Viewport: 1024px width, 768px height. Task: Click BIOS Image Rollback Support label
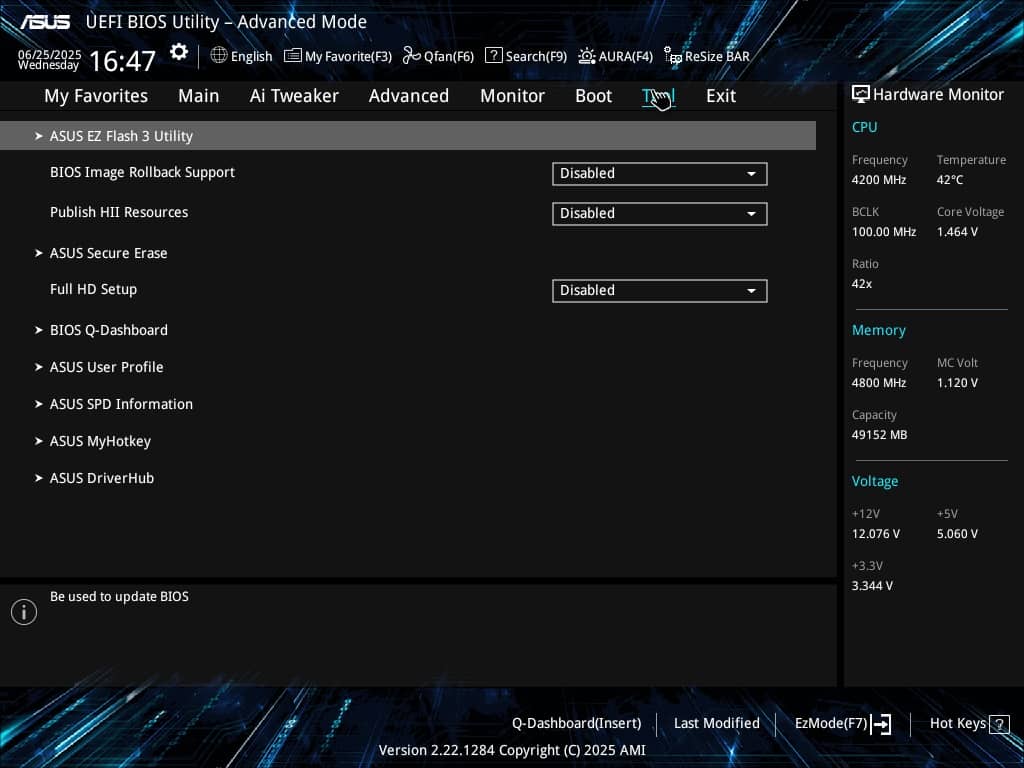tap(142, 172)
